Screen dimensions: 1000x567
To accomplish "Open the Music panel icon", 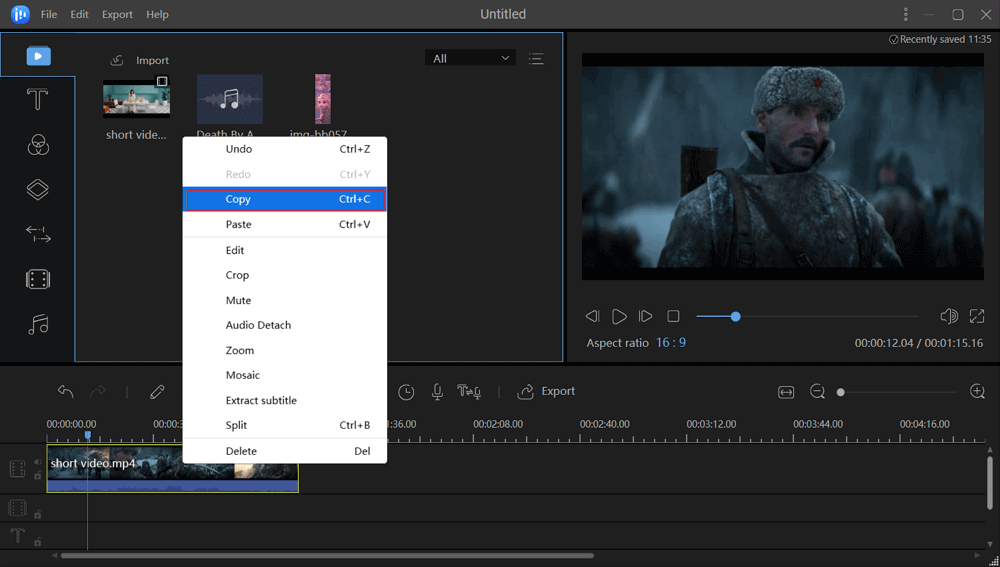I will click(37, 325).
